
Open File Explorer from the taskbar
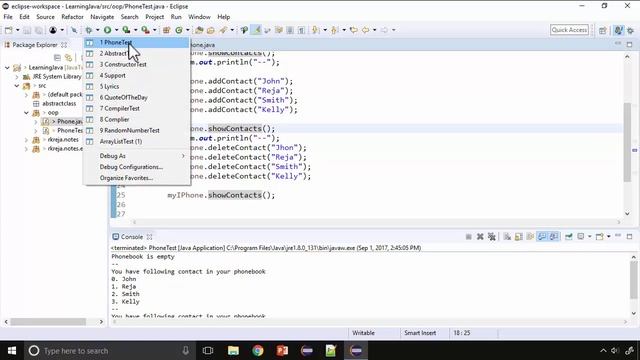233,351
